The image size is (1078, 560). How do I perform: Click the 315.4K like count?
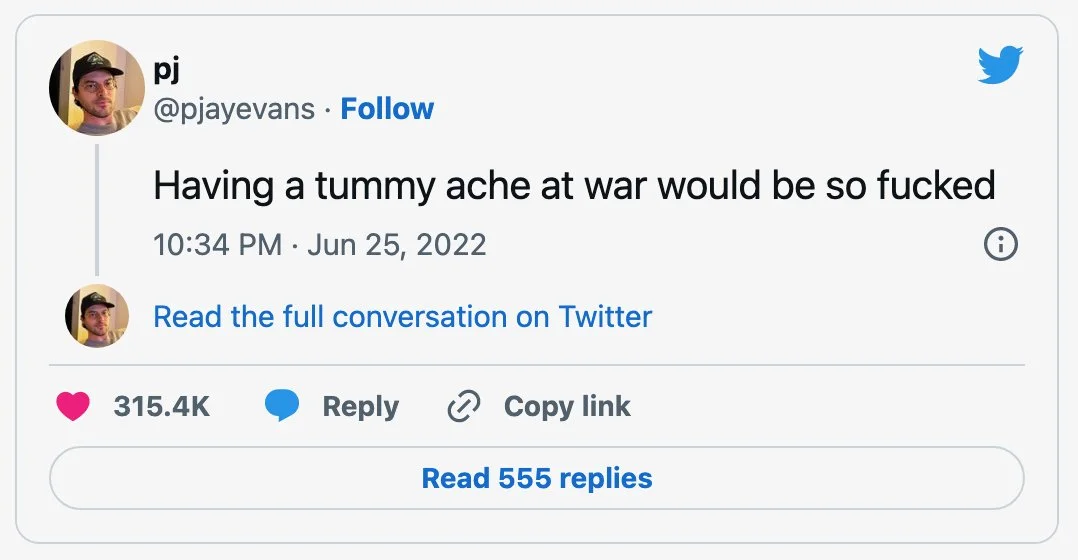tap(161, 406)
